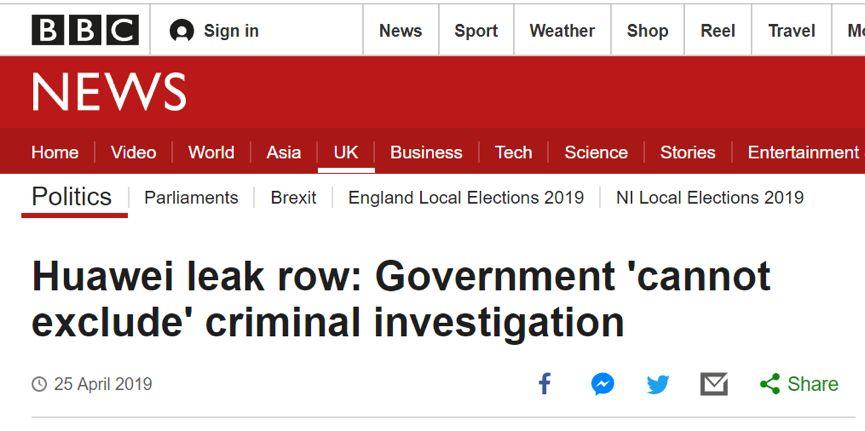Image resolution: width=865 pixels, height=431 pixels.
Task: Click the Sign in account icon
Action: (181, 31)
